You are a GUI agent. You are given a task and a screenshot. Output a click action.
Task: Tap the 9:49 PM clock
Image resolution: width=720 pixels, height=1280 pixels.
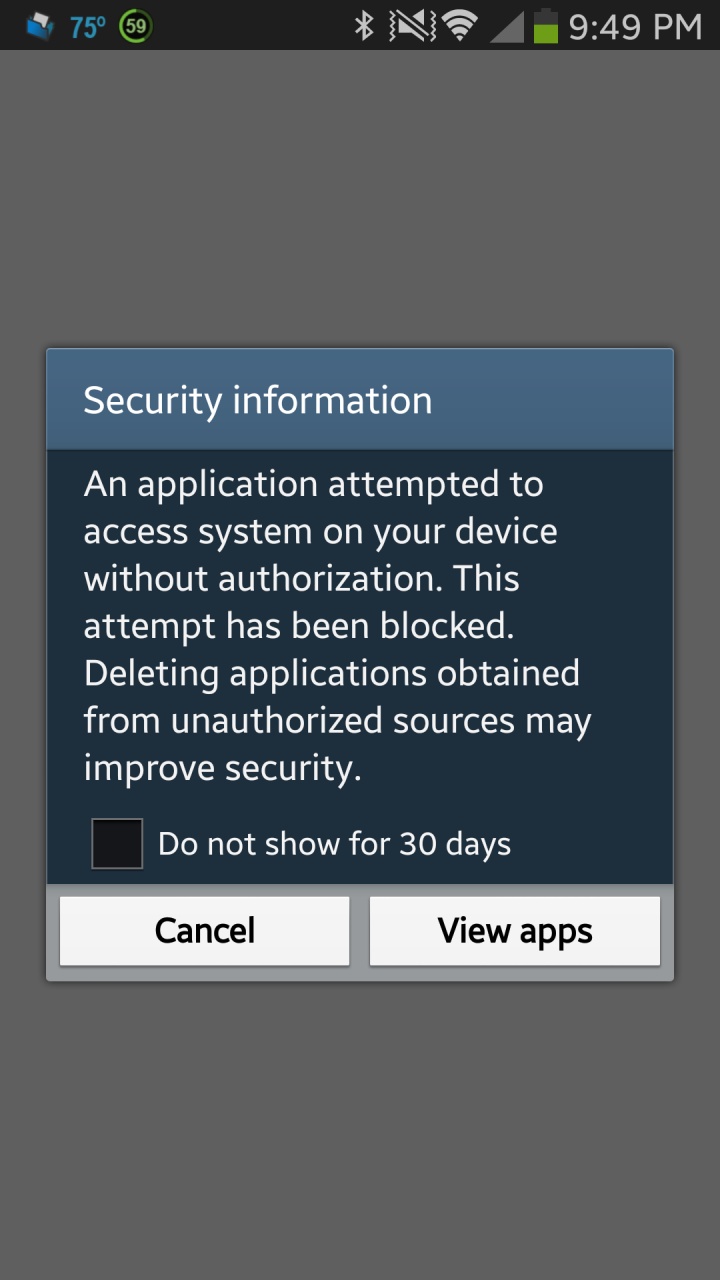point(635,27)
